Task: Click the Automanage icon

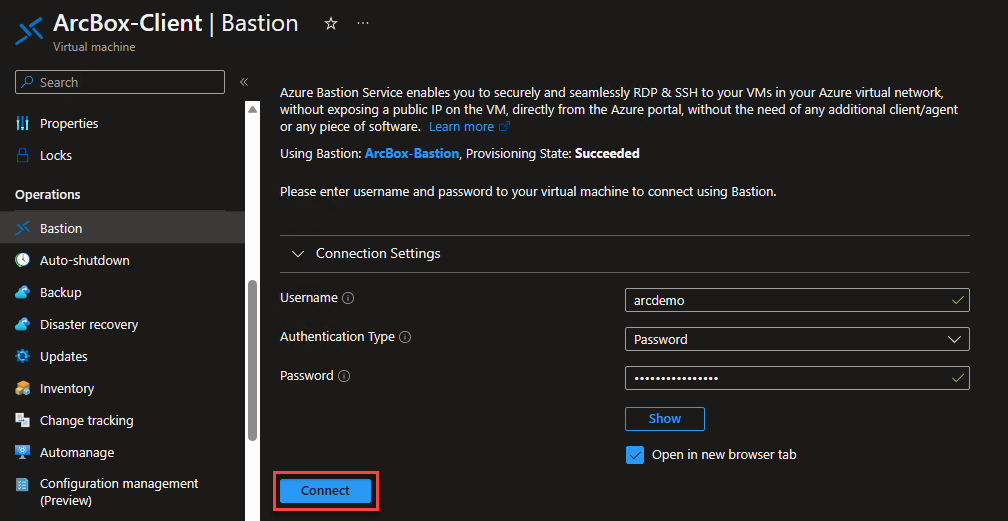Action: tap(22, 452)
